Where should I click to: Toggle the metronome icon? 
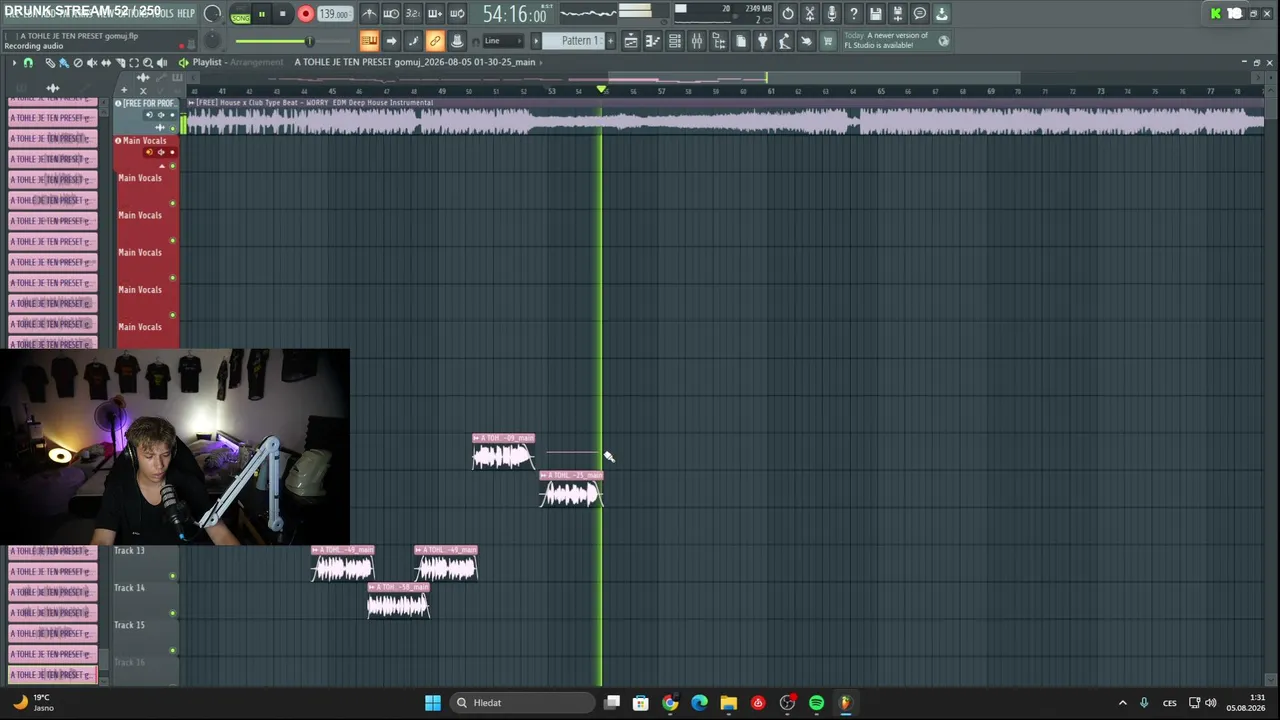tap(369, 14)
